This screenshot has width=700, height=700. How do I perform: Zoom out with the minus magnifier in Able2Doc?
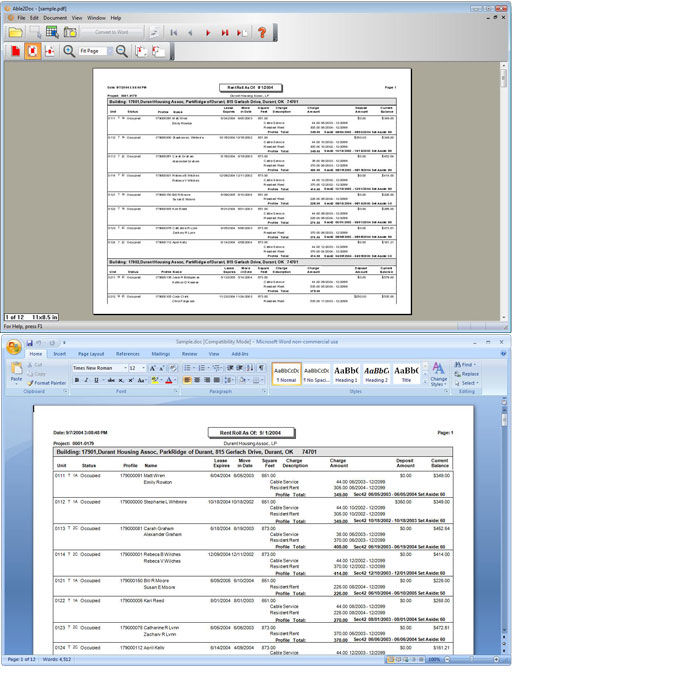(121, 51)
